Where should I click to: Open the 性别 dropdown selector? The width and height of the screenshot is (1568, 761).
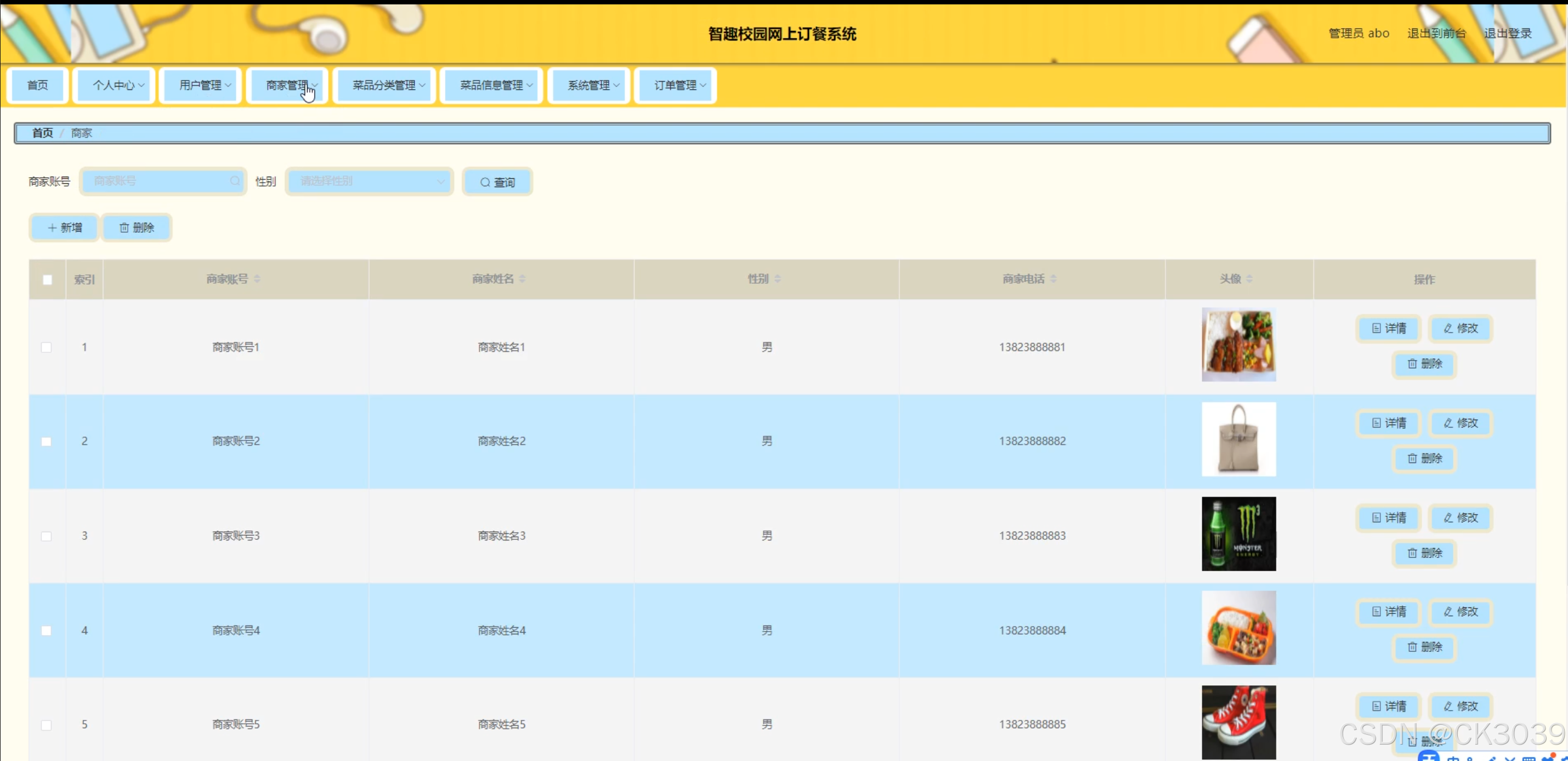(x=370, y=182)
